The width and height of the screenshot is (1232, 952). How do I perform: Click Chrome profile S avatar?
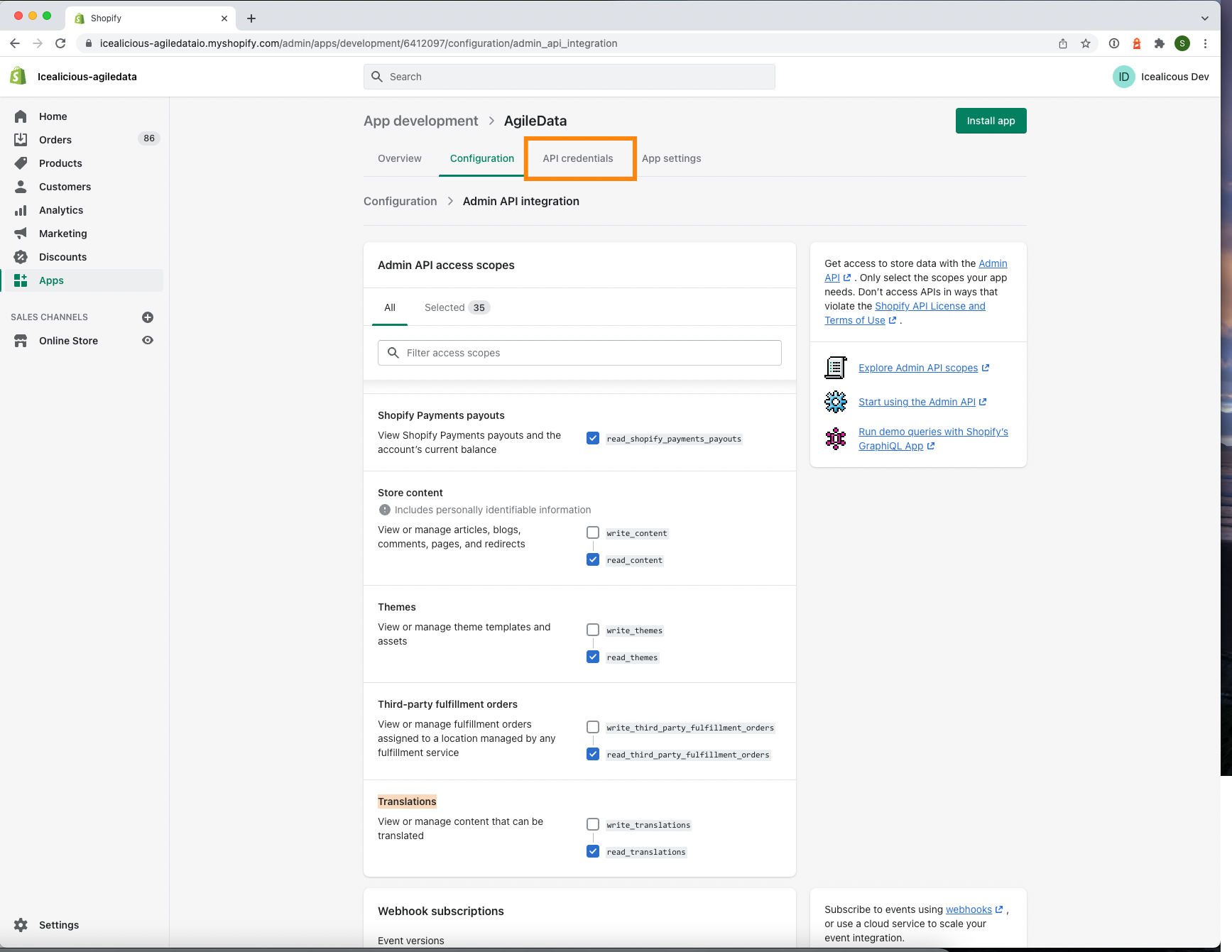point(1182,43)
